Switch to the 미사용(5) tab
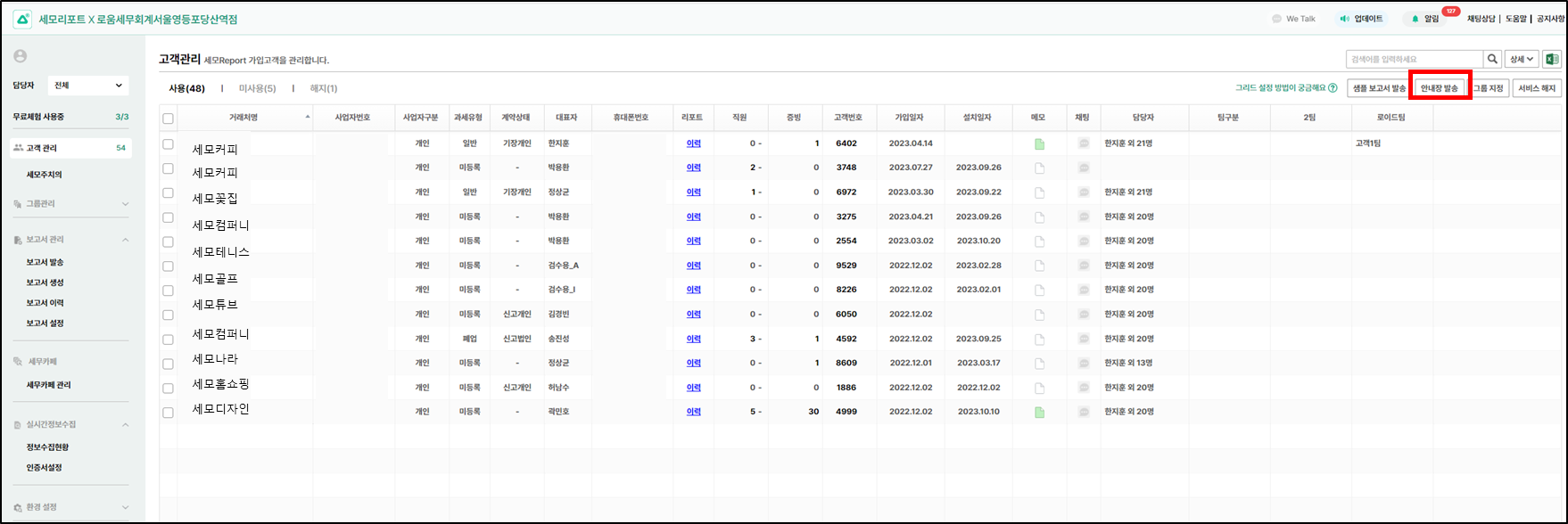This screenshot has width=1568, height=524. click(257, 88)
